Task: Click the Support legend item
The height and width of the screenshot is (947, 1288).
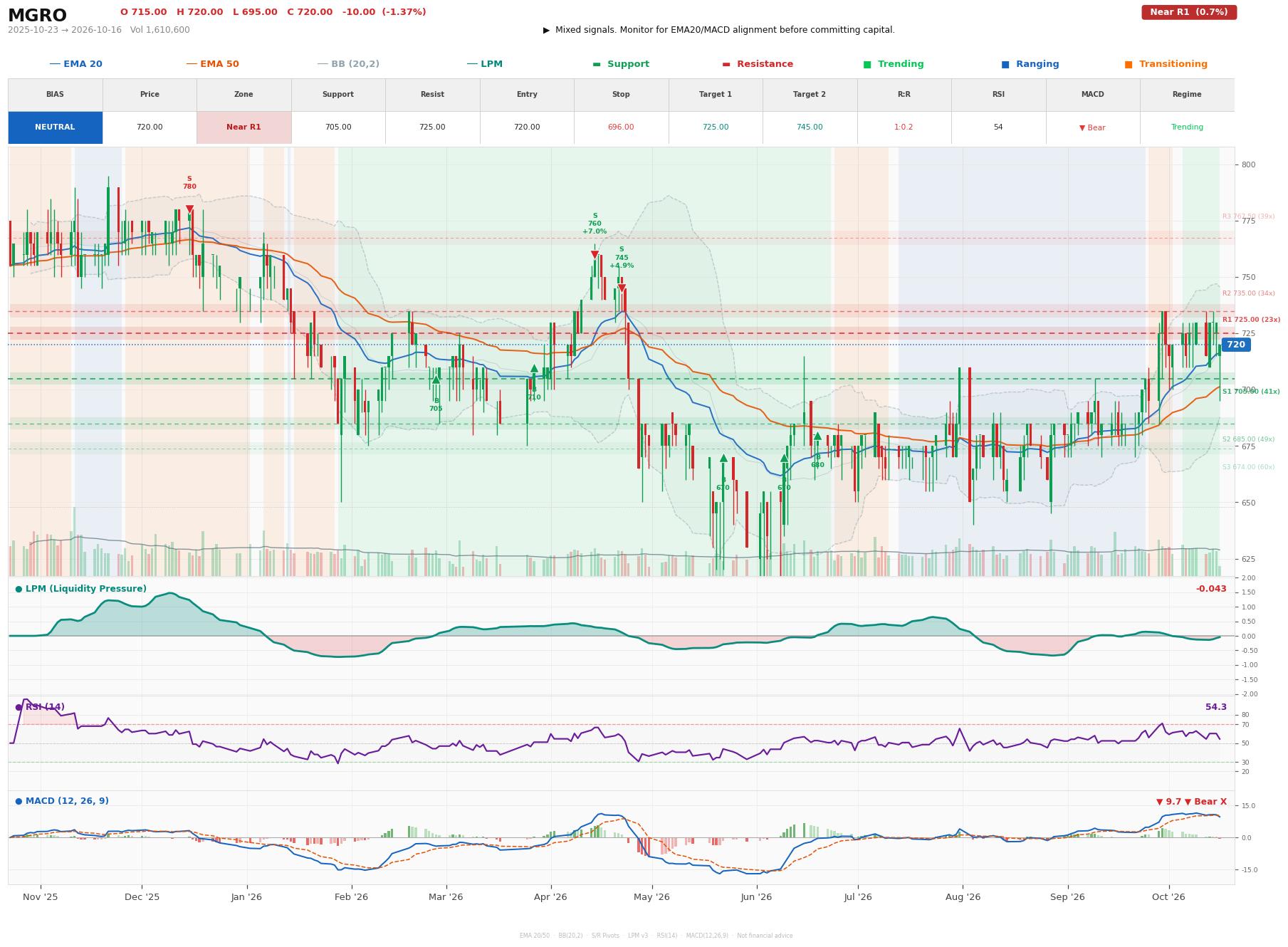Action: click(621, 64)
